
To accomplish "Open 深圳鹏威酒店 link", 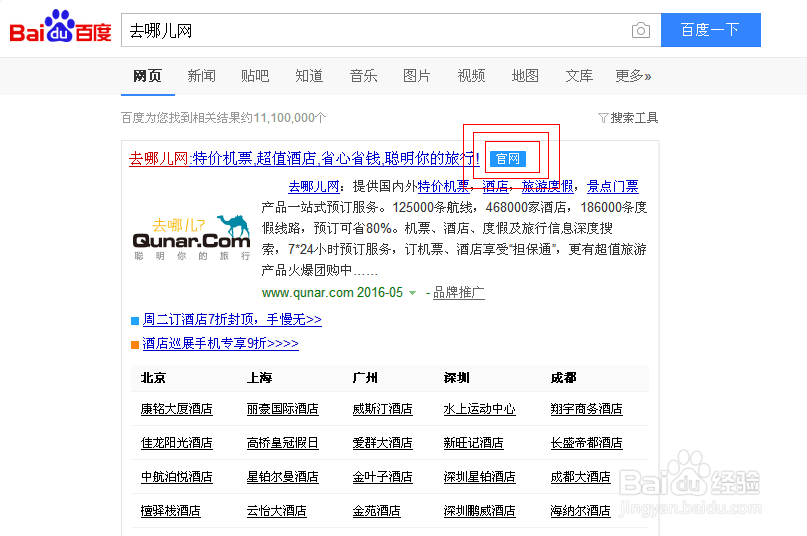I will coord(480,511).
